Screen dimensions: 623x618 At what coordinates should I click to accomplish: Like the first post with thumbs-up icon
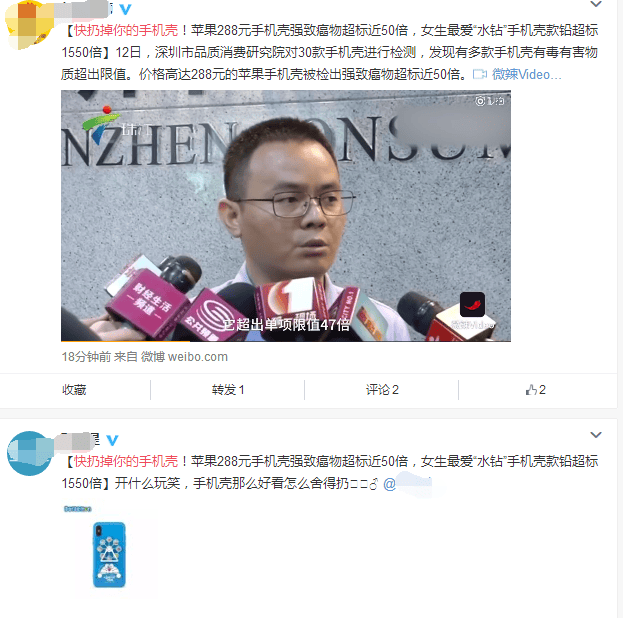(536, 389)
